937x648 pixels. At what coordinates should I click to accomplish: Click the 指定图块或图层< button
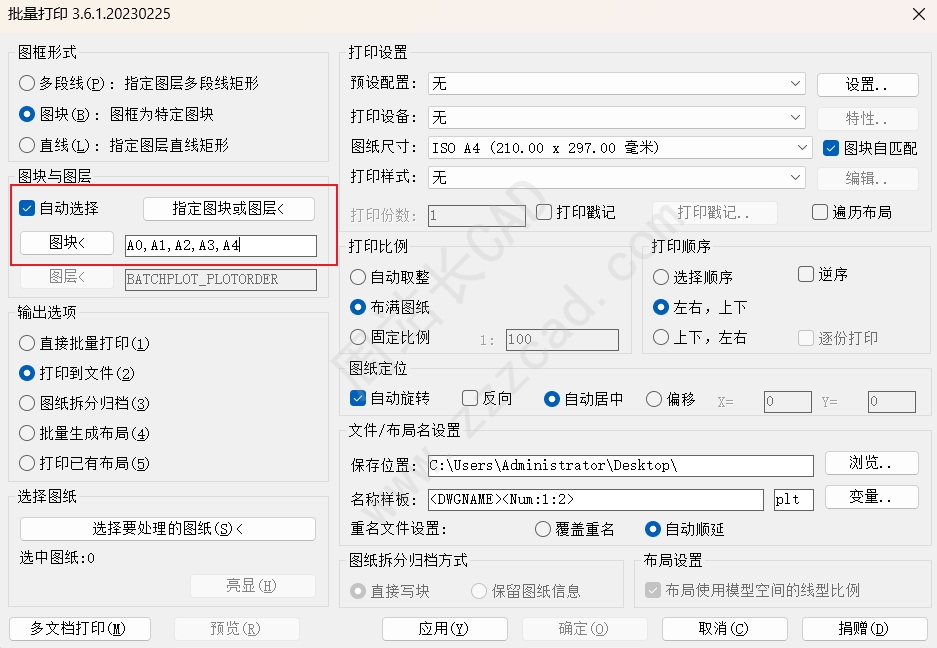(x=229, y=209)
